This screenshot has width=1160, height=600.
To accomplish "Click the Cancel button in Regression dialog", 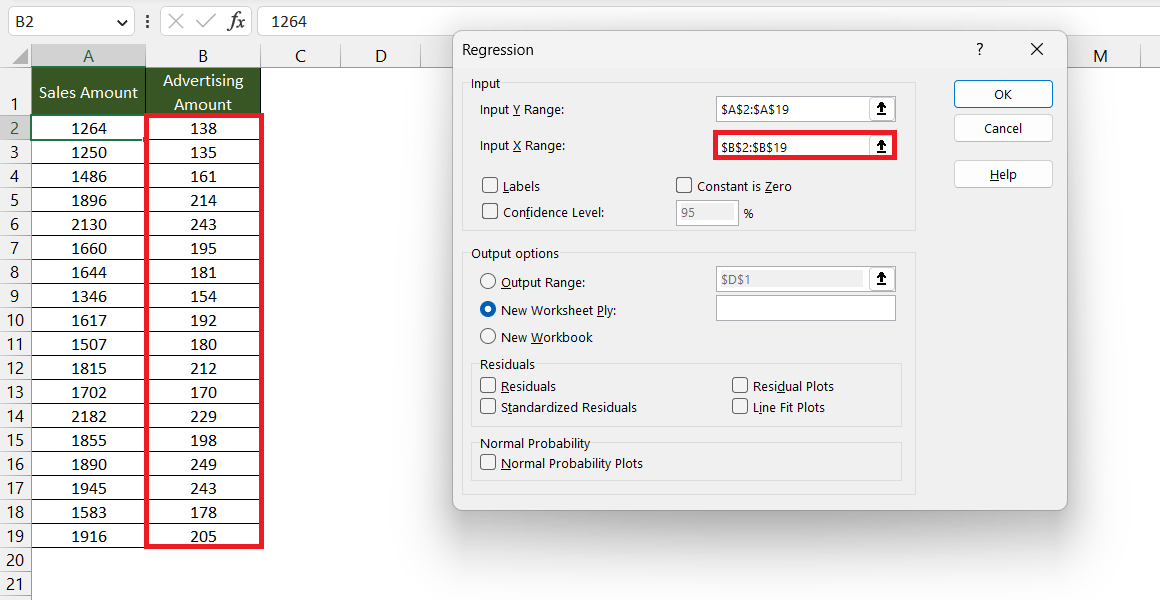I will point(1002,128).
